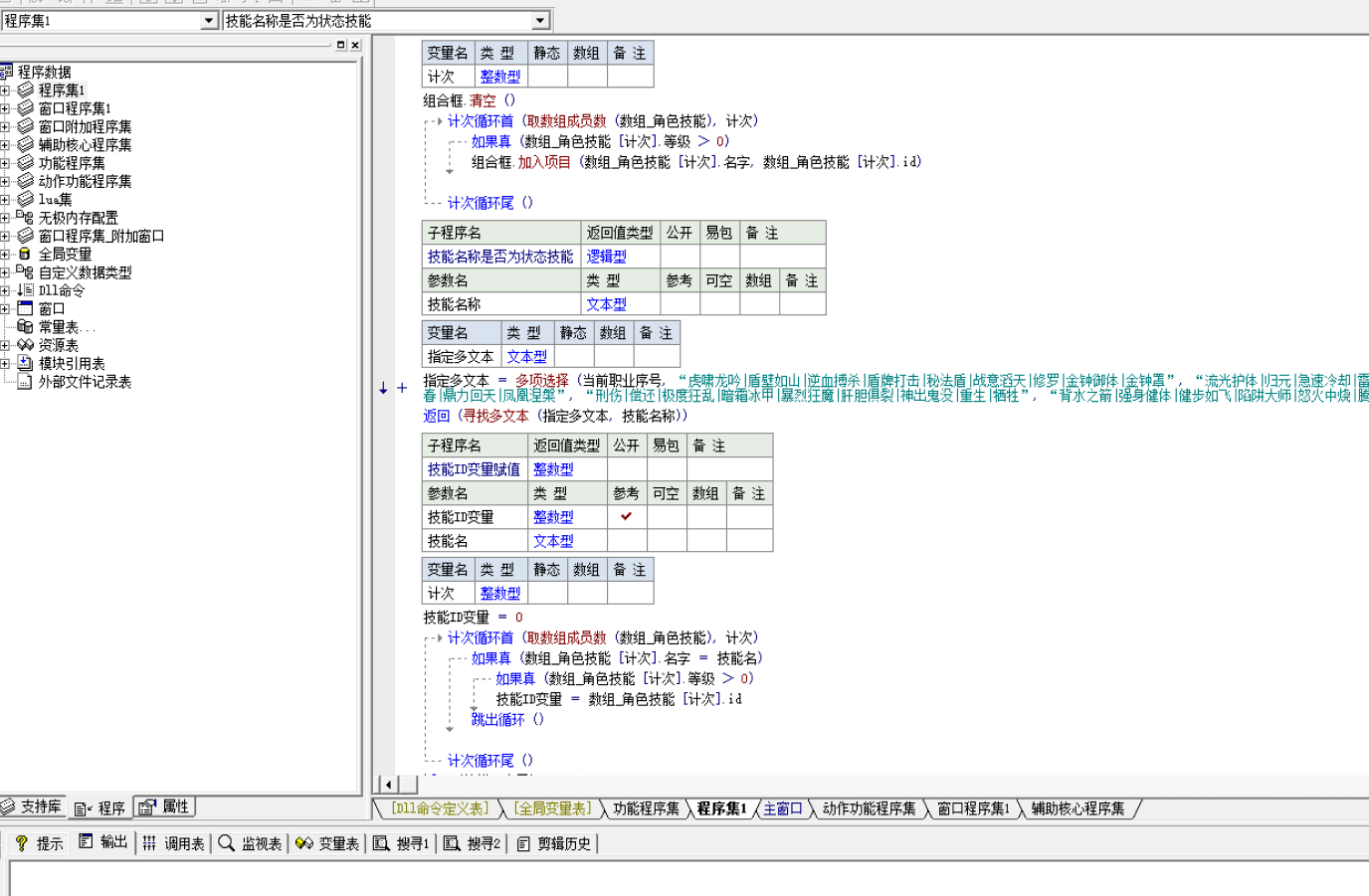Click the 逻辑型 return type link
Viewport: 1369px width, 896px height.
pyautogui.click(x=606, y=257)
